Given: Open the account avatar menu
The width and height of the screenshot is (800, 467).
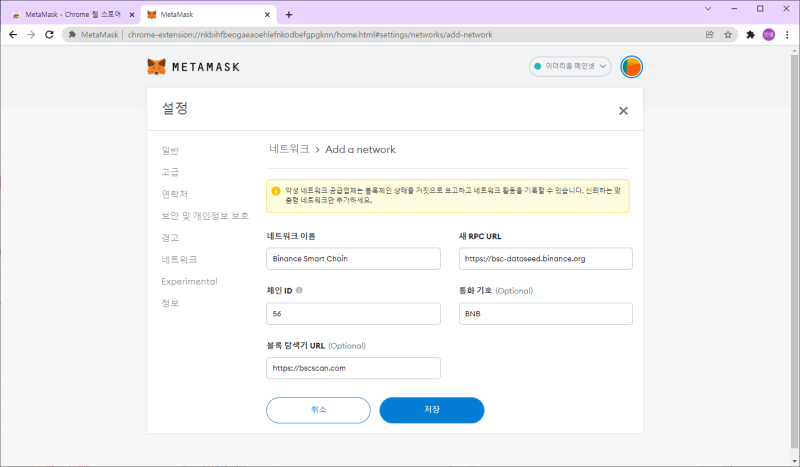Looking at the screenshot, I should [631, 67].
